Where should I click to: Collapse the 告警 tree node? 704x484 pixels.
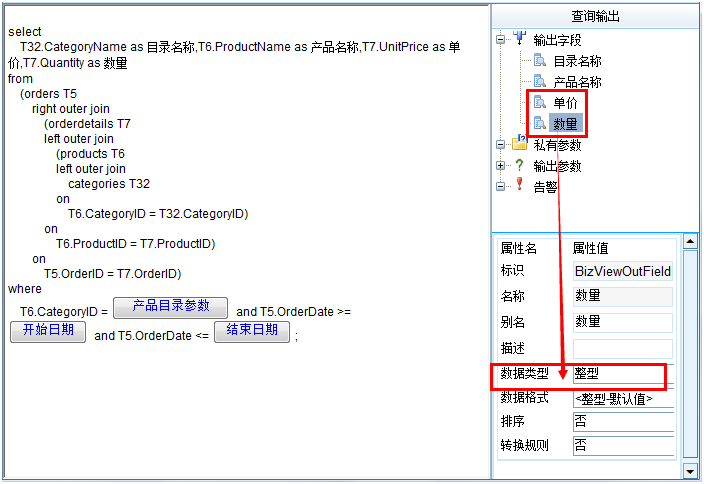coord(500,186)
